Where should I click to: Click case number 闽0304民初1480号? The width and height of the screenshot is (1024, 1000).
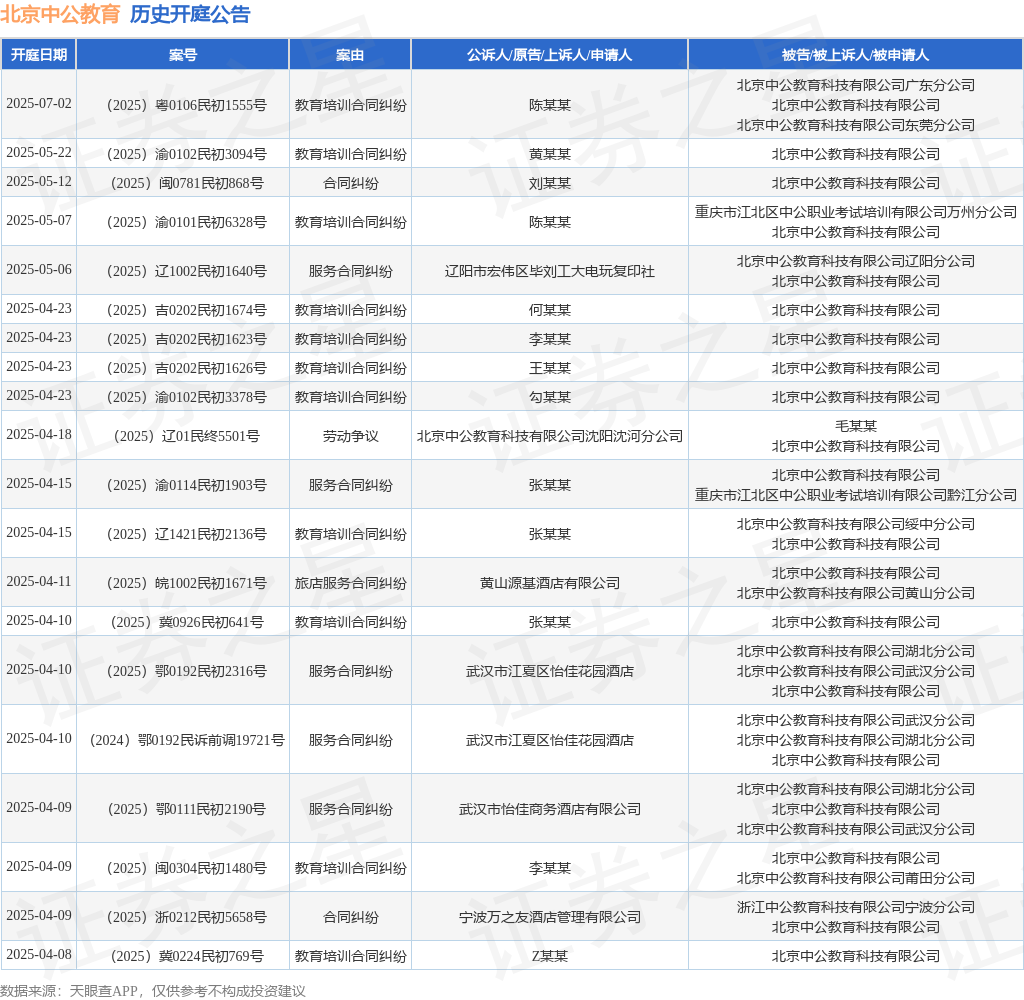pos(187,868)
